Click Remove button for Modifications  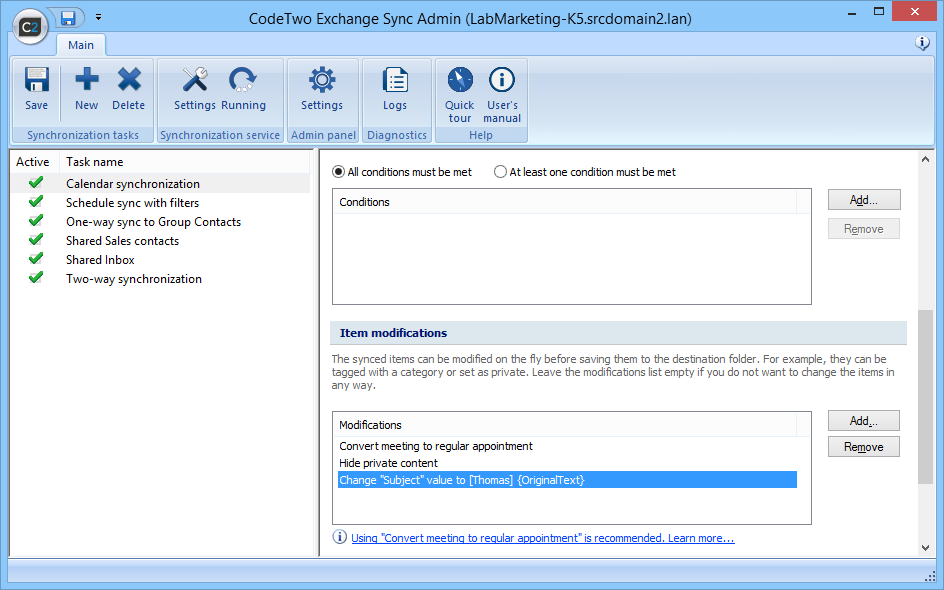[x=864, y=447]
